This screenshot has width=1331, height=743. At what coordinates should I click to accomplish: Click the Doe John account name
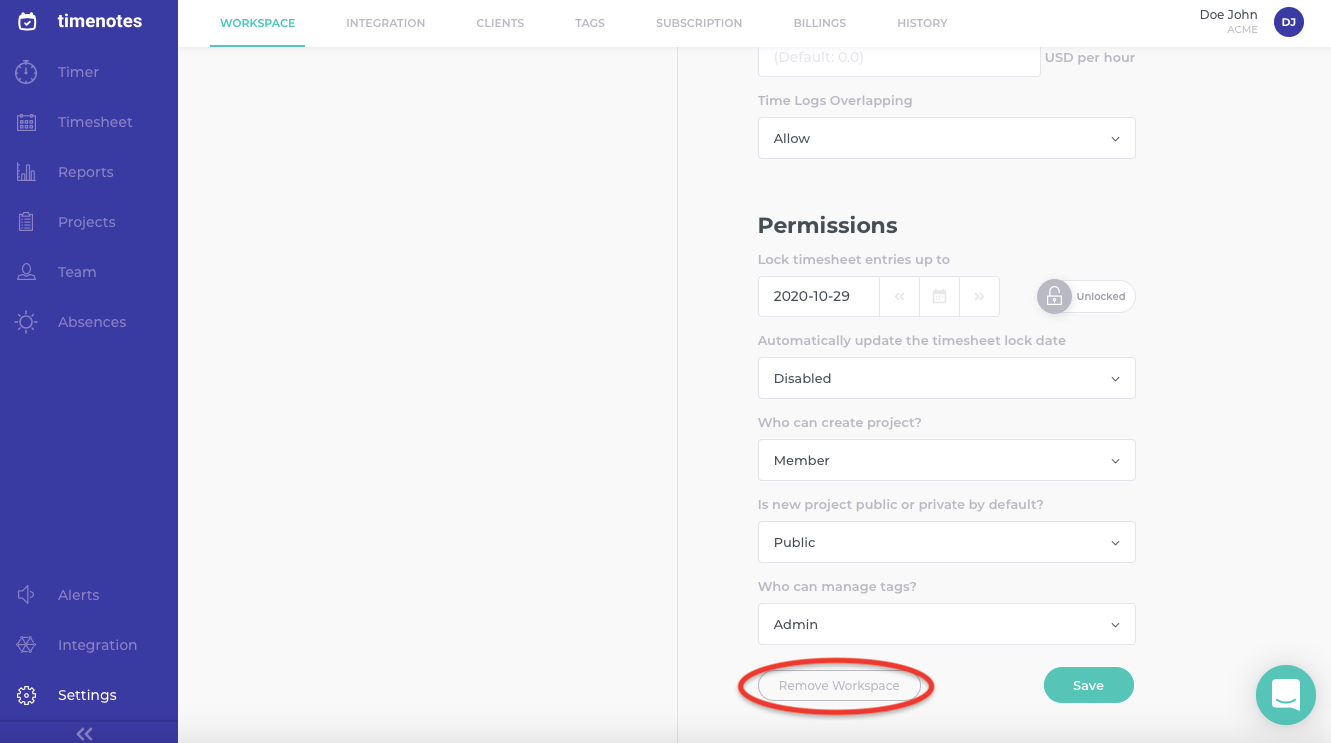click(1228, 15)
